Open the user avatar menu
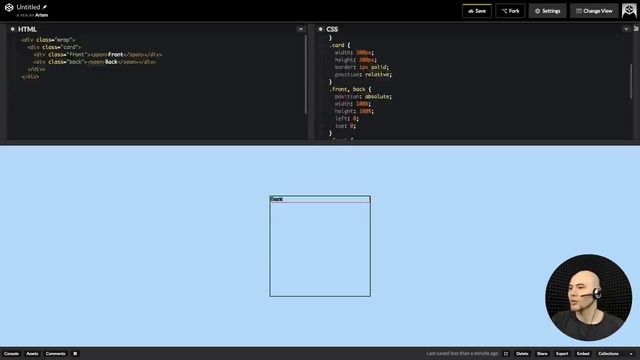 (x=629, y=11)
